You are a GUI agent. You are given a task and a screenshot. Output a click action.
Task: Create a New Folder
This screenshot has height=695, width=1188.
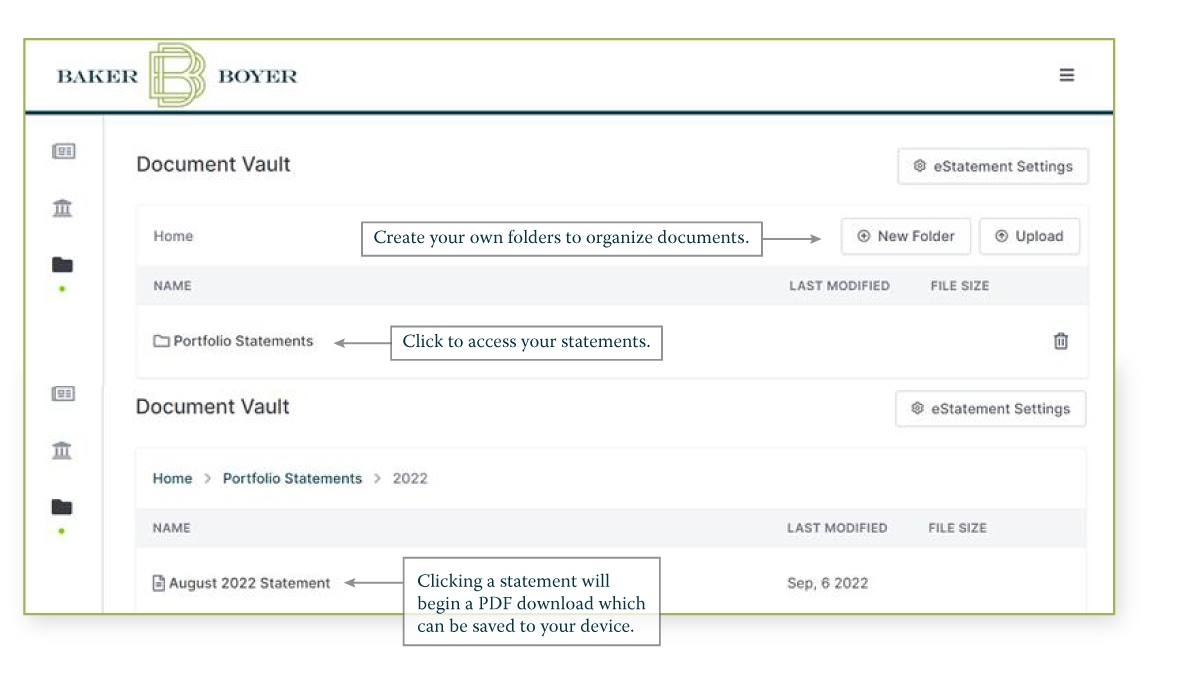point(906,237)
